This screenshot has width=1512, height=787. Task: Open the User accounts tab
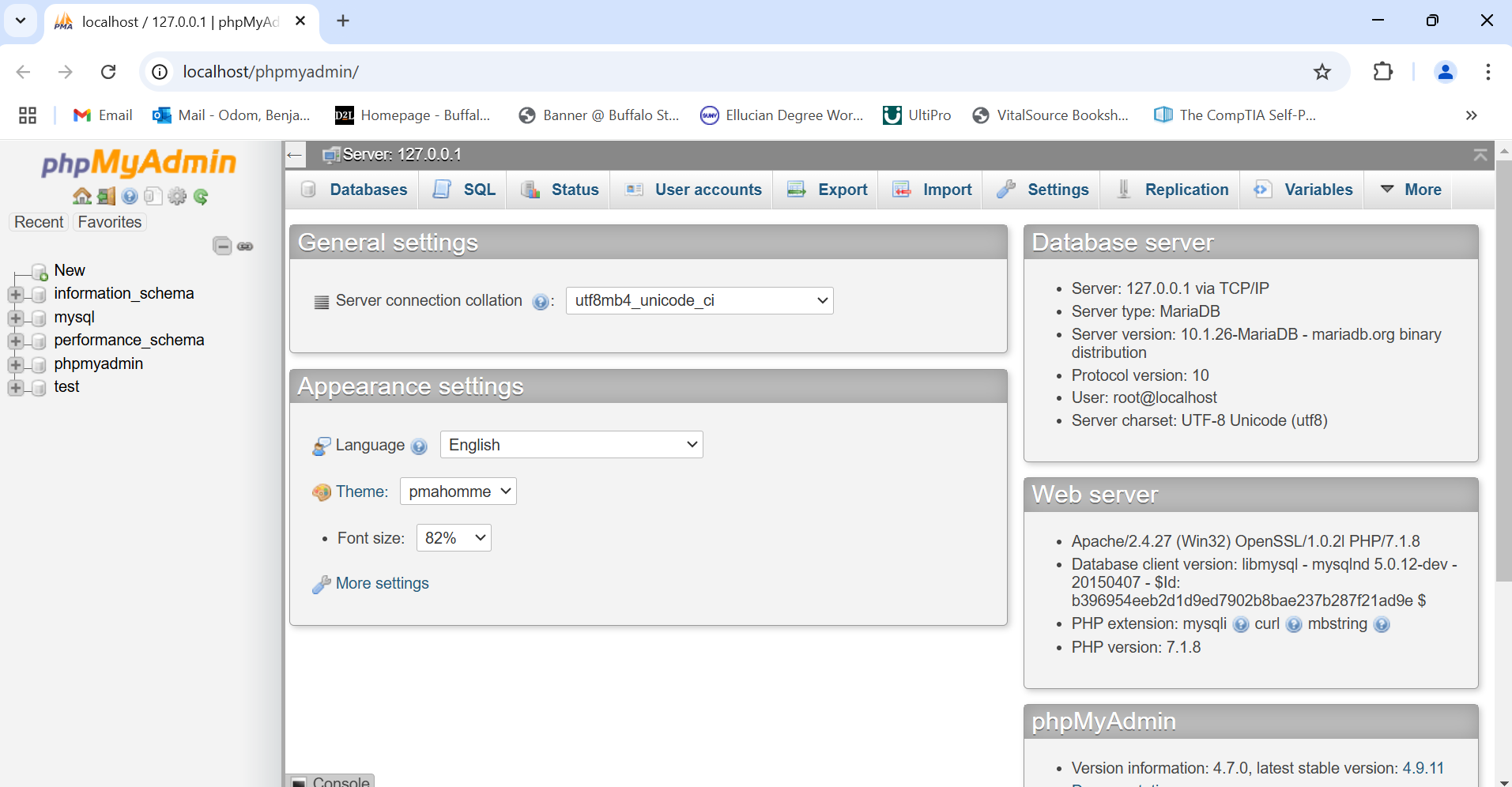[x=693, y=190]
